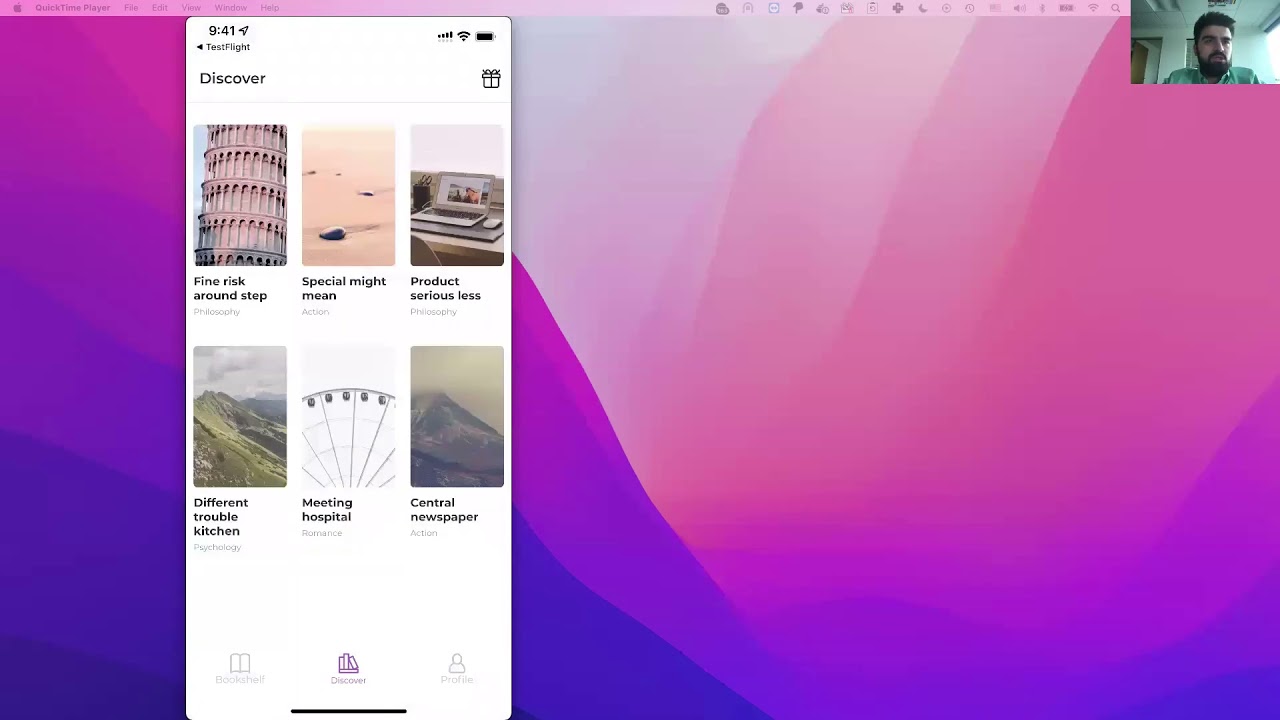
Task: Click the Do Not Disturb moon icon
Action: click(922, 8)
